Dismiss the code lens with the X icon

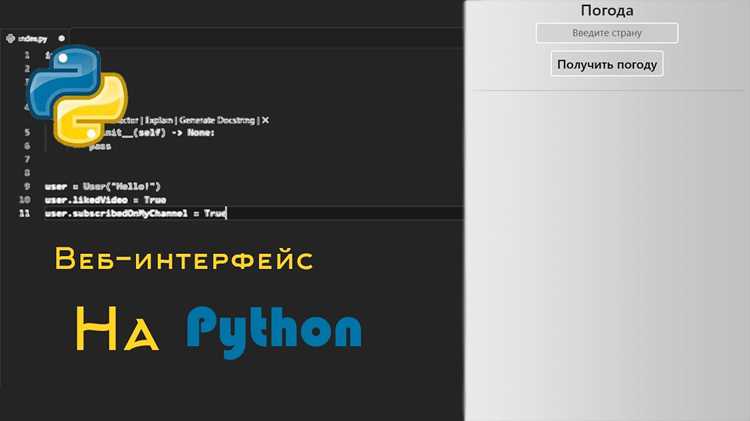pos(265,120)
